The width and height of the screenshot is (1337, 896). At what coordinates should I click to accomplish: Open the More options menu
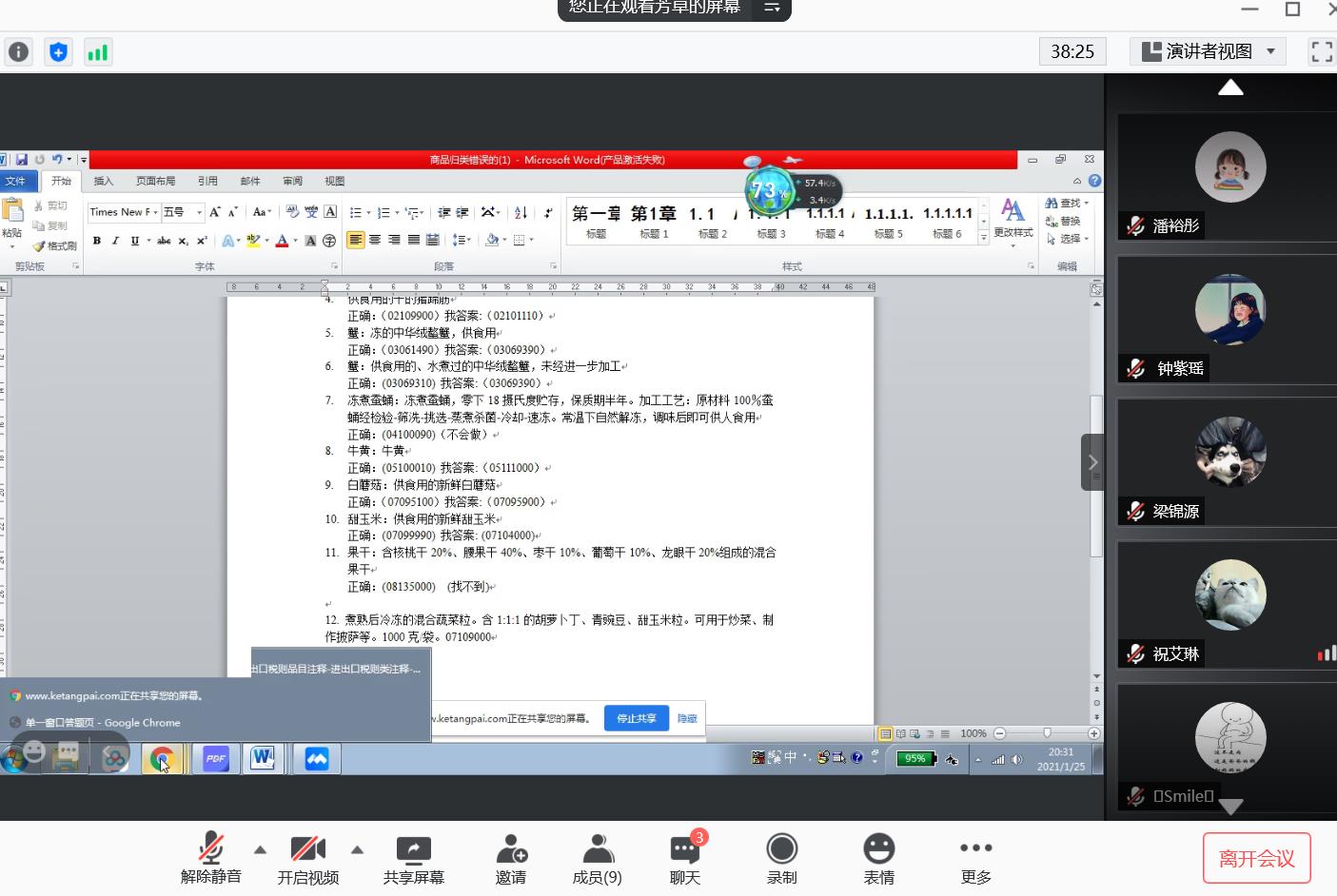tap(975, 858)
